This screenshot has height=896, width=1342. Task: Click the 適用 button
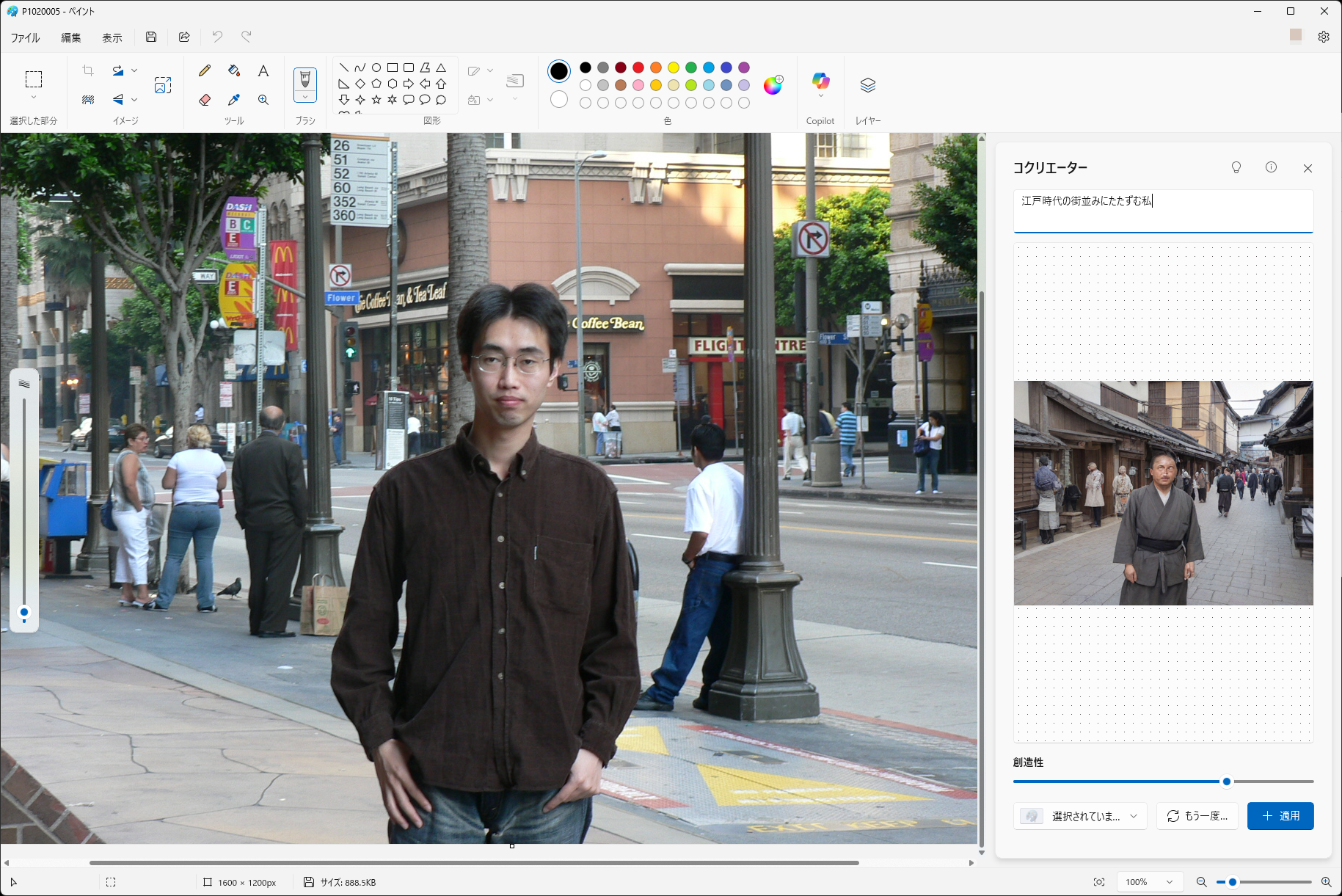click(1280, 816)
